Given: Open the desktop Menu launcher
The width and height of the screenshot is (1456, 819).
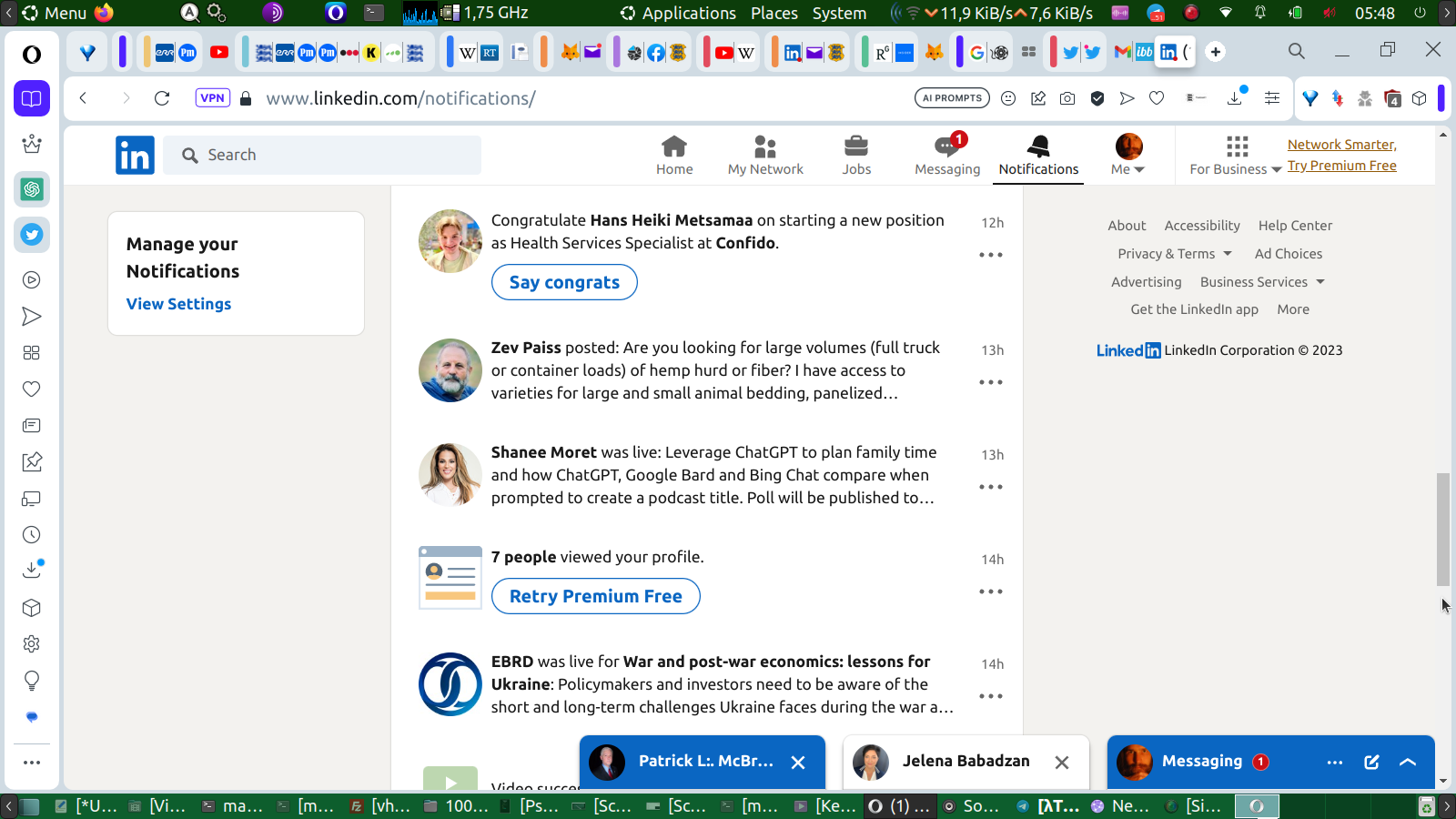Looking at the screenshot, I should coord(56,13).
